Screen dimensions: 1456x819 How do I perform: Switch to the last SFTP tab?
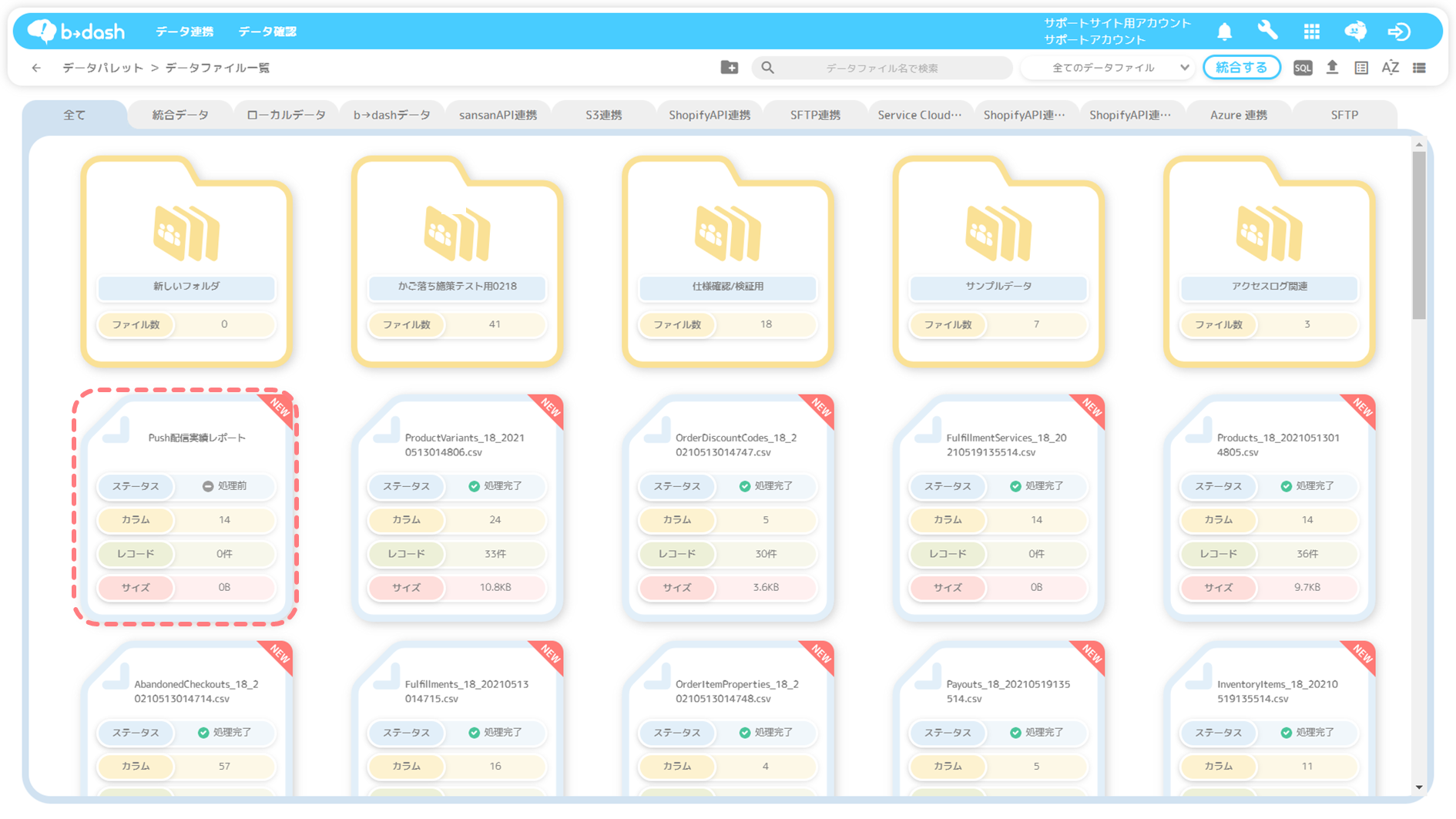tap(1344, 115)
